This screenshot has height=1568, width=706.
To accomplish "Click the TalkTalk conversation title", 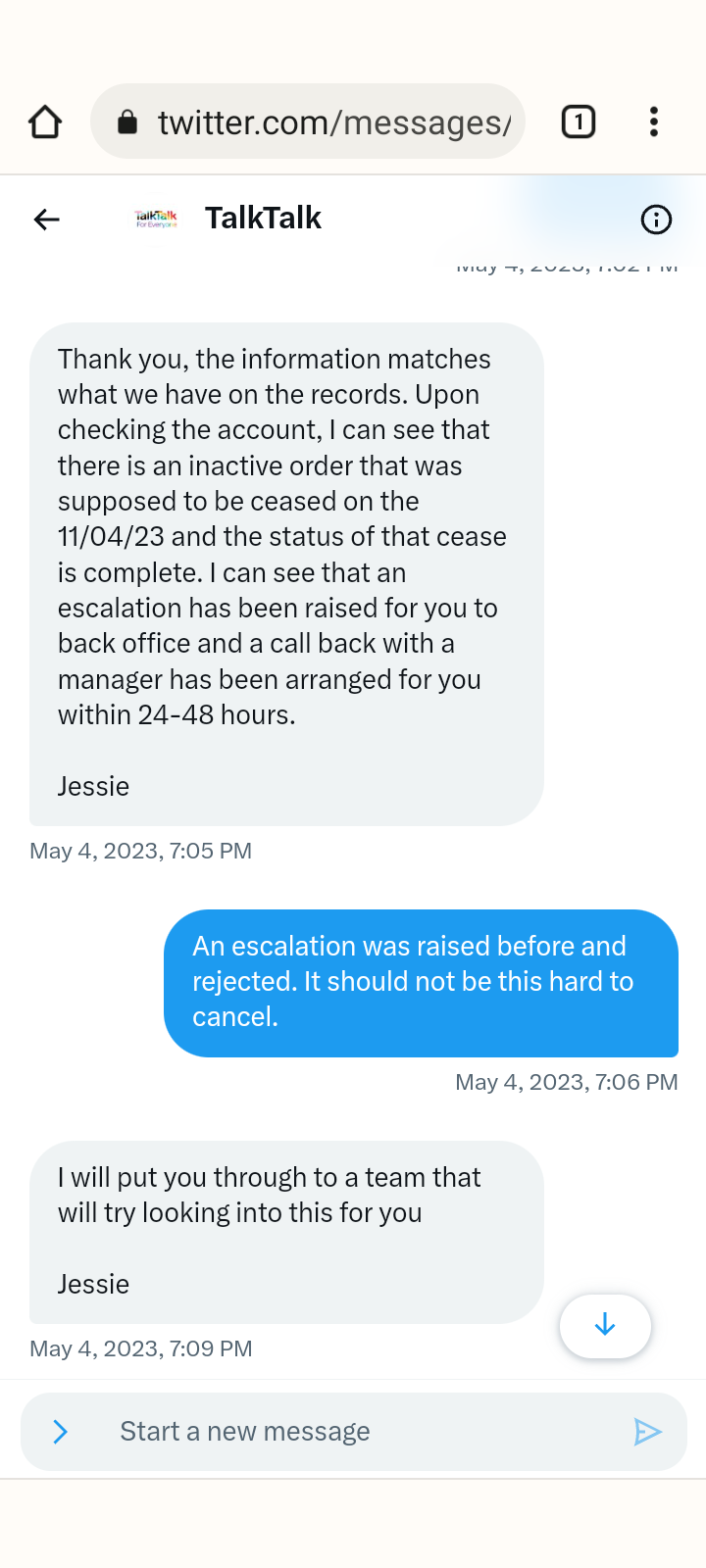I will click(263, 219).
